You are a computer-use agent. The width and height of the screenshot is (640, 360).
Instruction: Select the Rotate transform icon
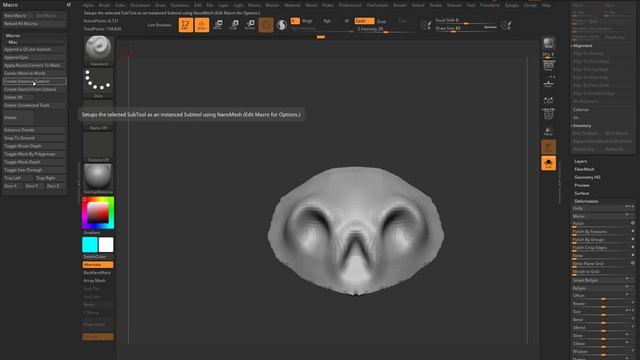pyautogui.click(x=250, y=25)
